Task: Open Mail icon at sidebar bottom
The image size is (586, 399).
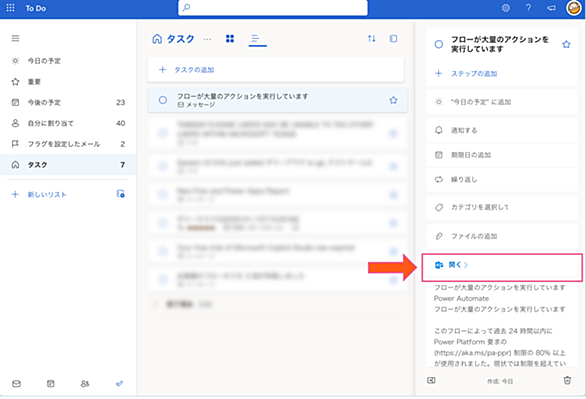Action: [16, 384]
